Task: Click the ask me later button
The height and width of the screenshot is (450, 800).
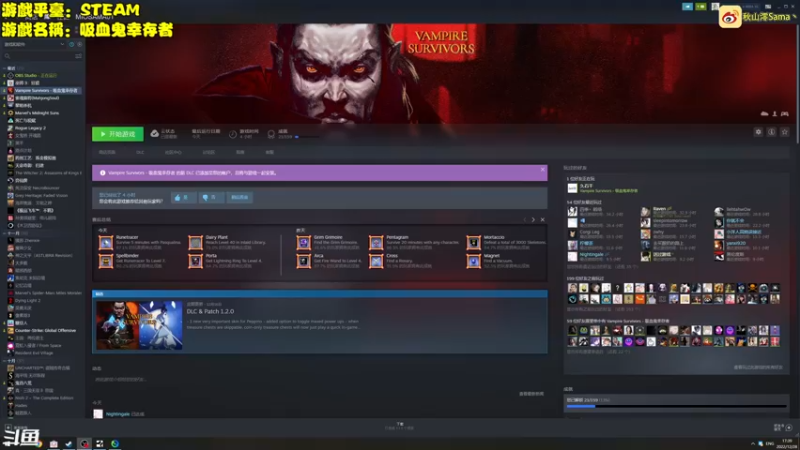Action: pyautogui.click(x=239, y=197)
